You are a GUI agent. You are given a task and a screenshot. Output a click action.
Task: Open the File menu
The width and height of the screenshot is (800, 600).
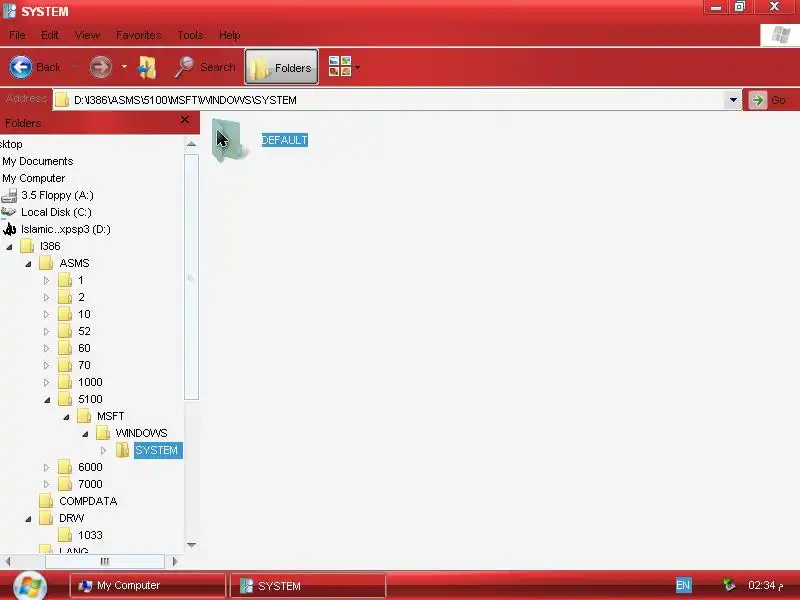pyautogui.click(x=17, y=35)
